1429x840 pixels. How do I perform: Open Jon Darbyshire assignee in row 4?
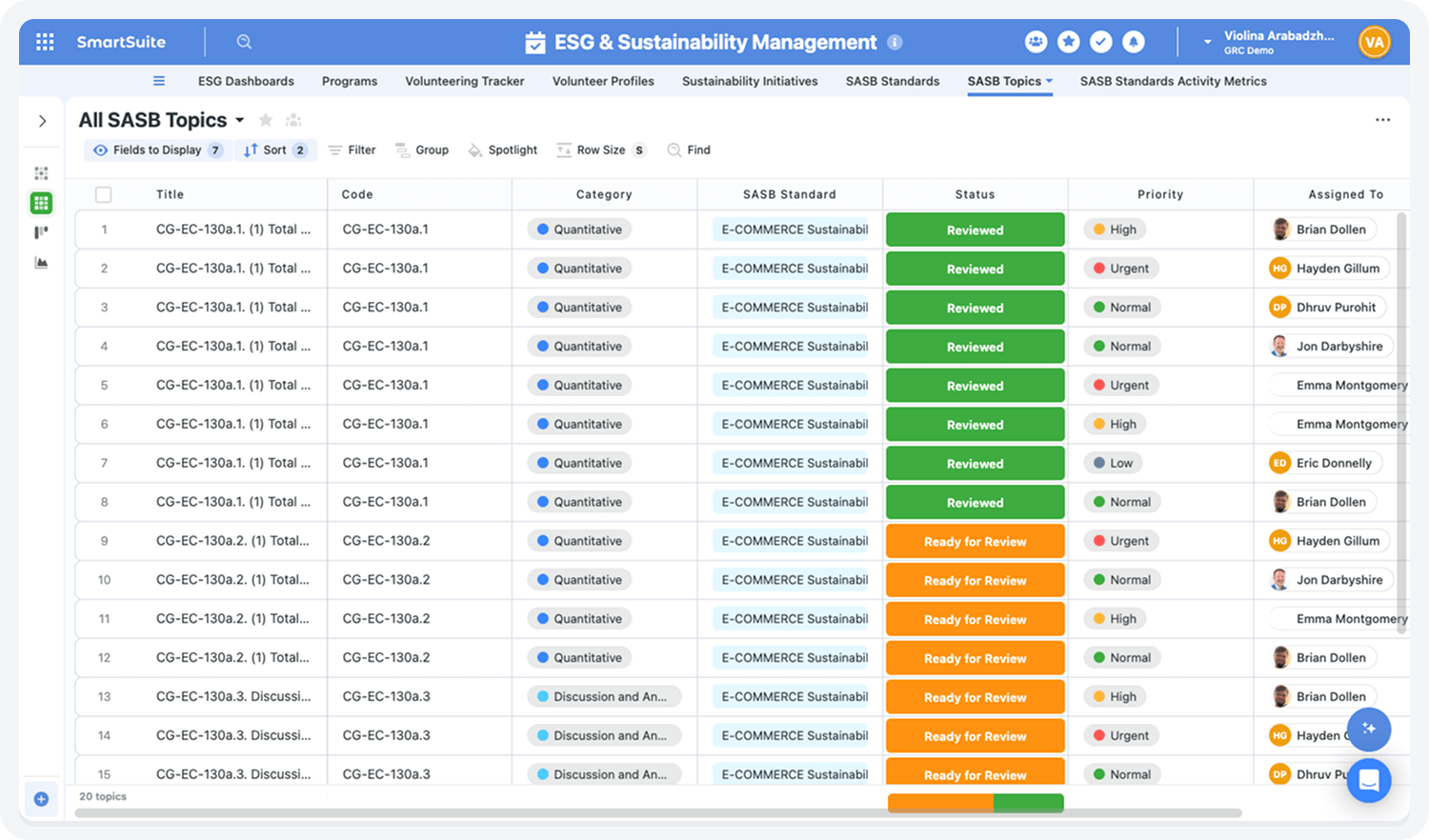click(x=1331, y=347)
